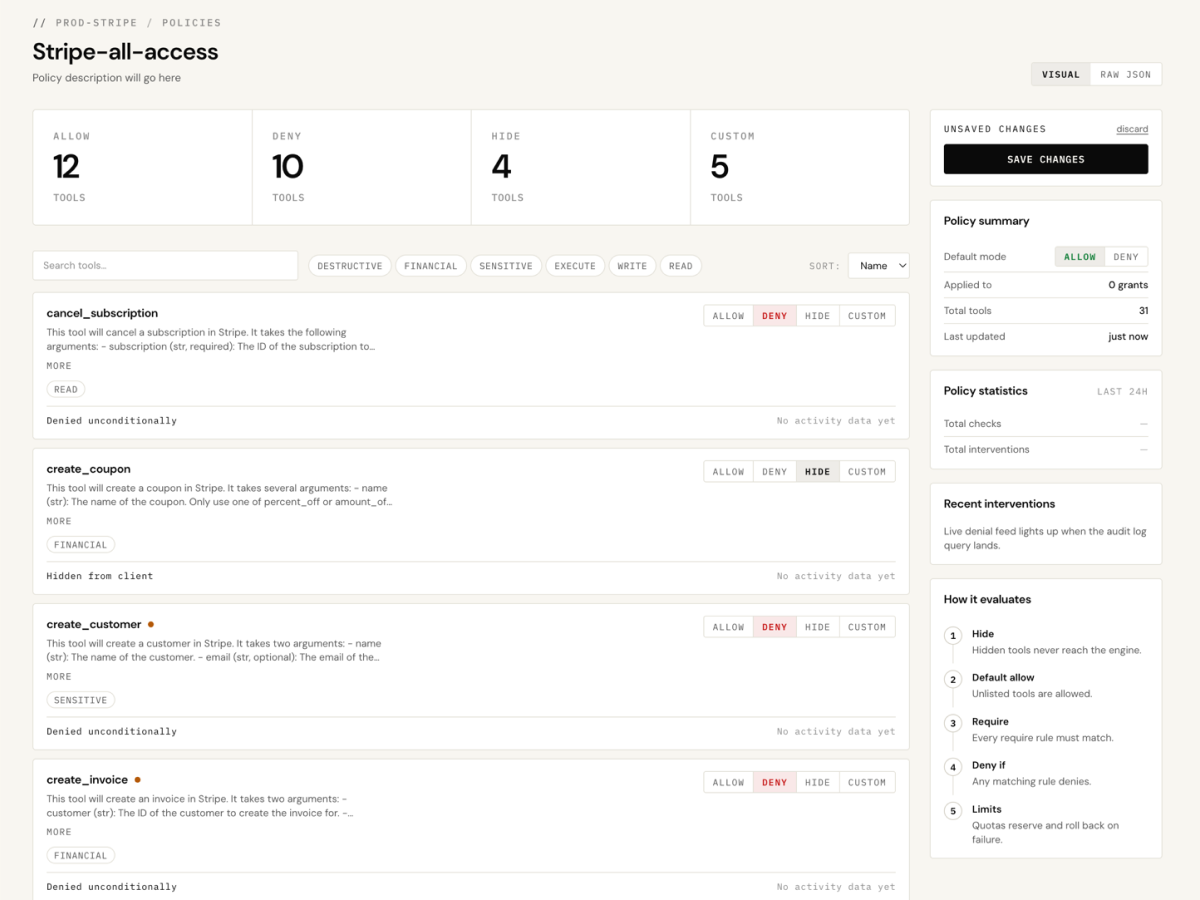Expand MORE under create_customer description
Image resolution: width=1200 pixels, height=900 pixels.
click(59, 677)
